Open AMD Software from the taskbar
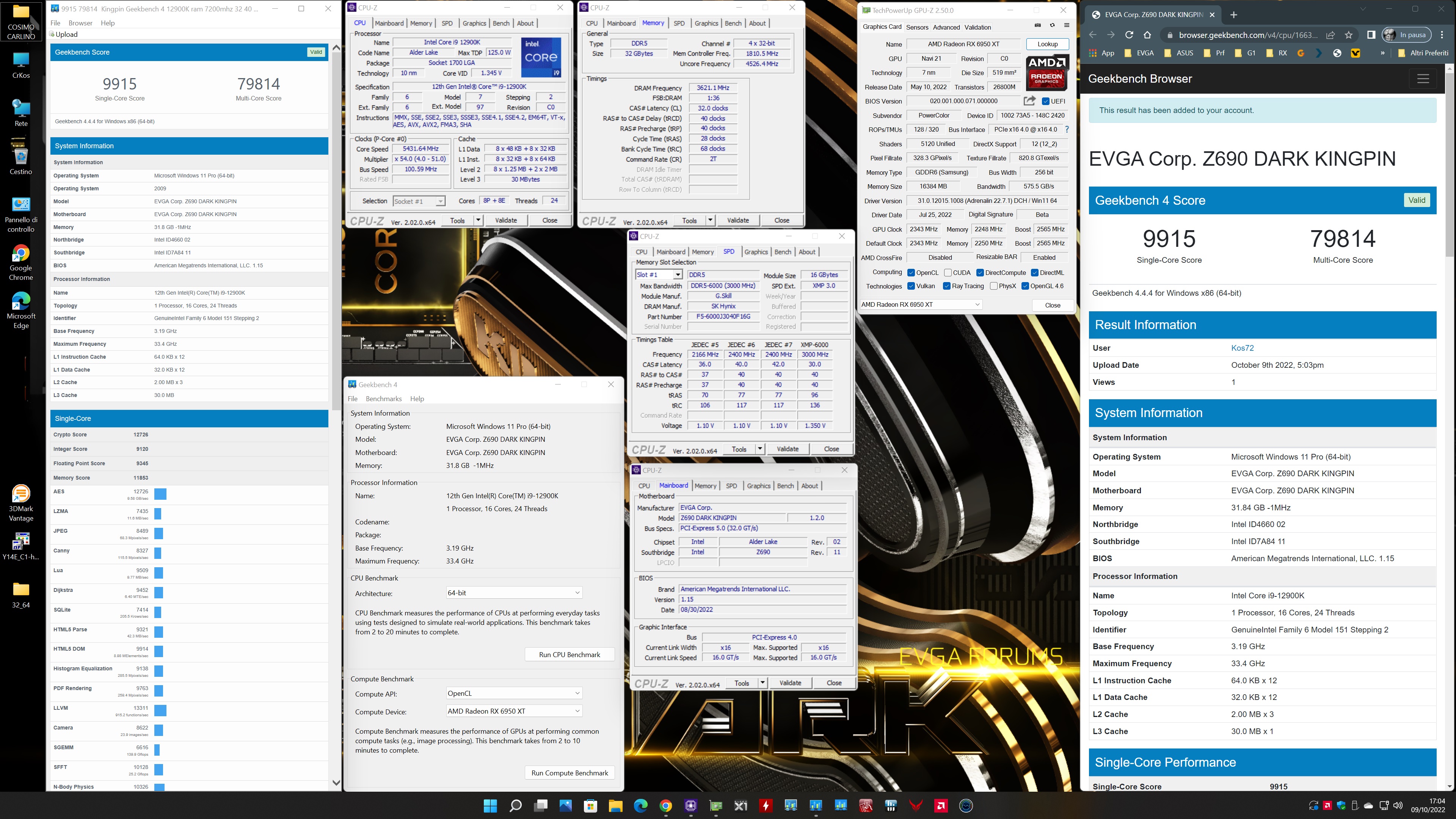This screenshot has height=819, width=1456. point(941,805)
